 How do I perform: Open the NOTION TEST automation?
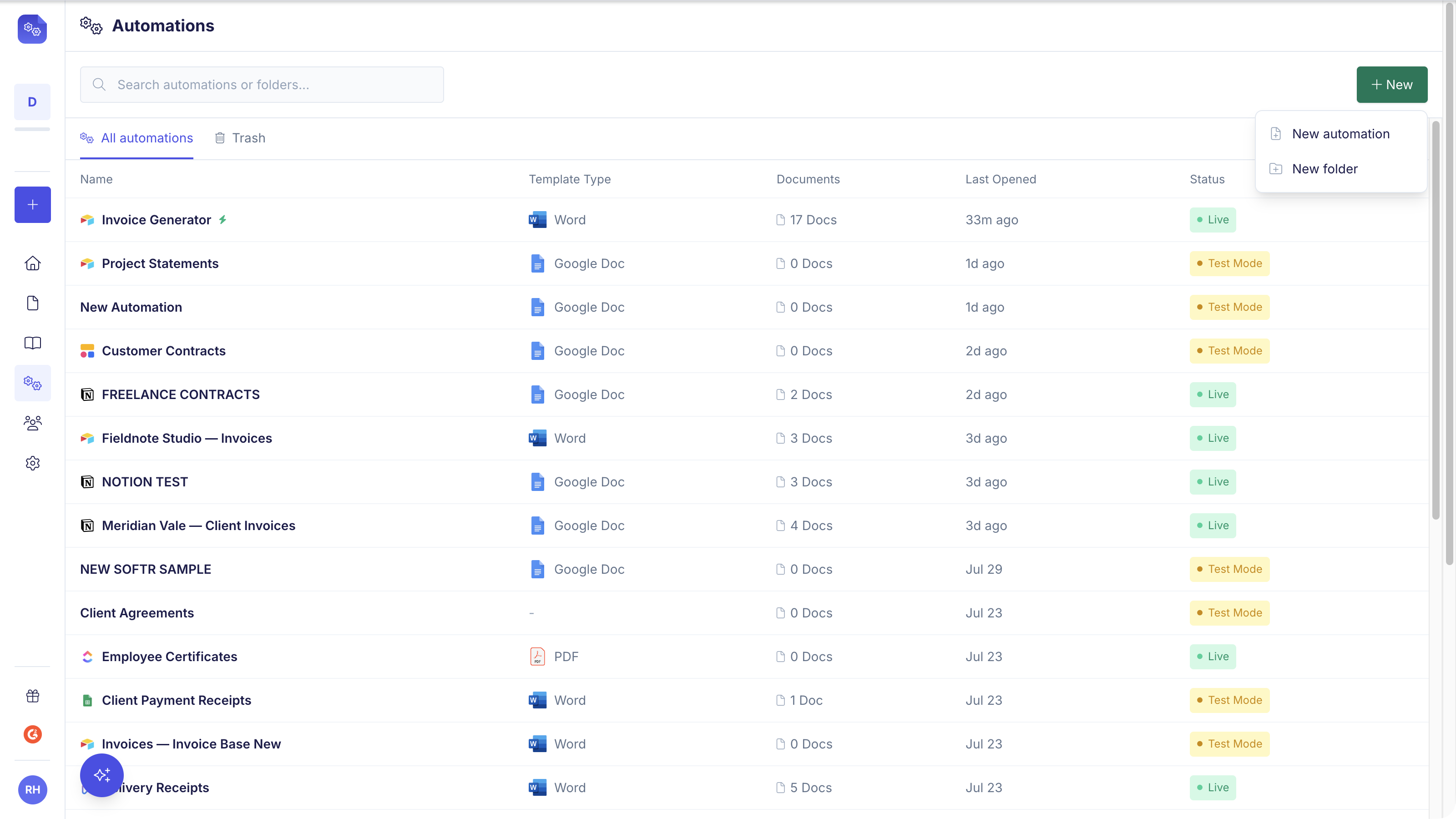(145, 482)
